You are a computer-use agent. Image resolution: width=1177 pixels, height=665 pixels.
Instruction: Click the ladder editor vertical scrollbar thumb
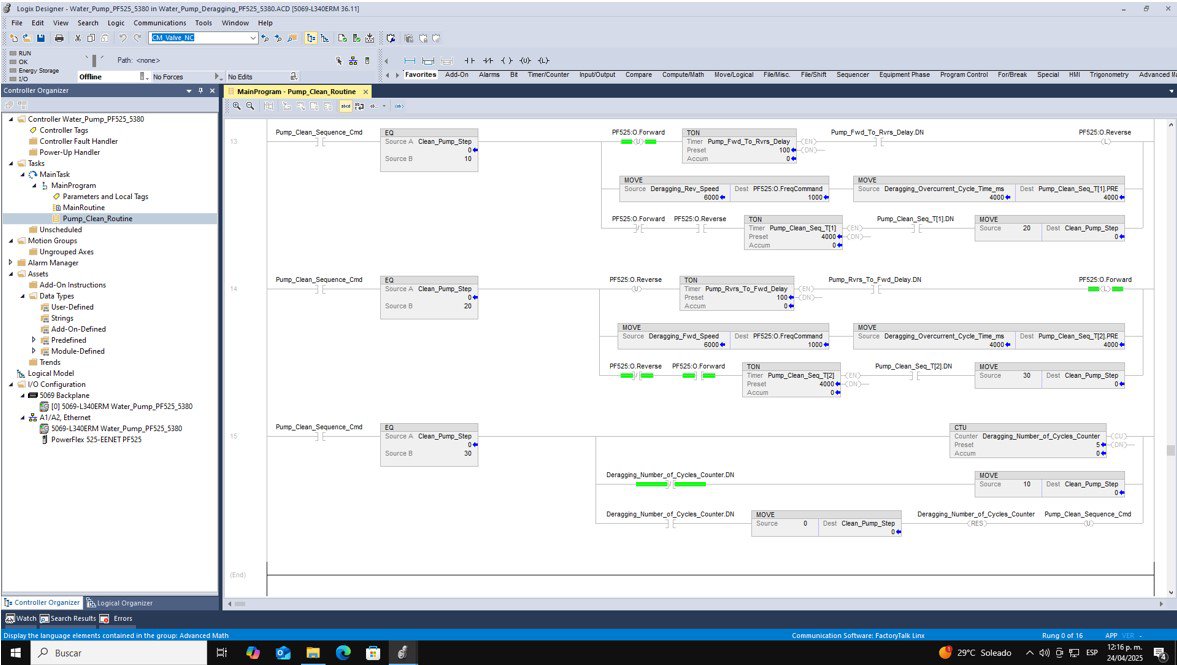coord(1170,450)
